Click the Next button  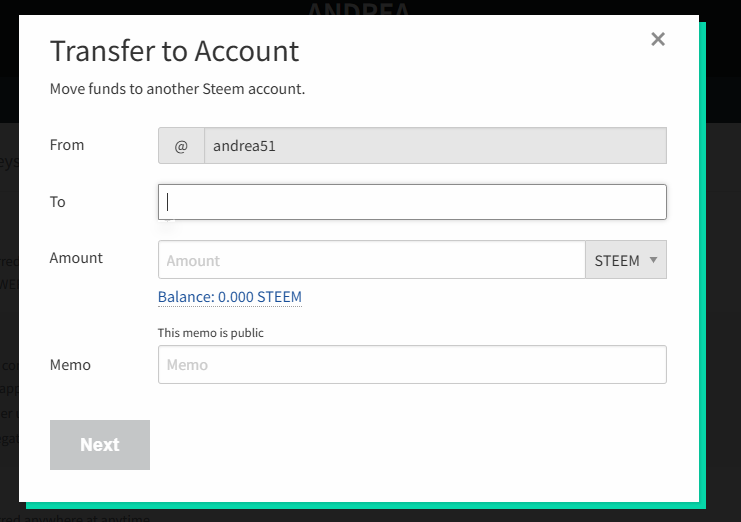coord(100,445)
